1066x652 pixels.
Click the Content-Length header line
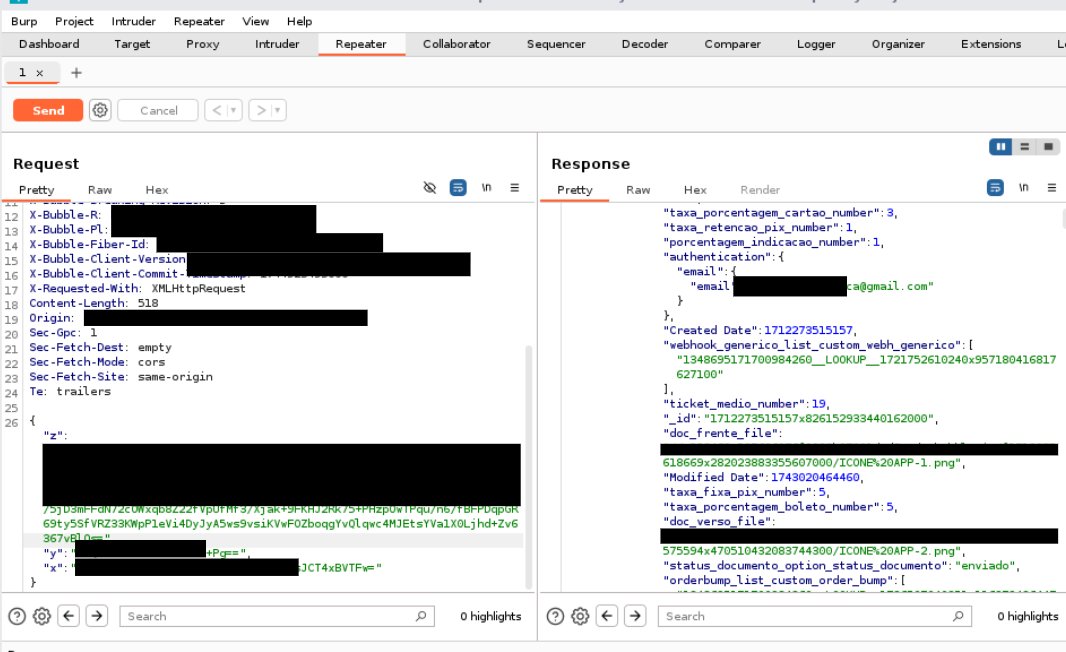93,303
